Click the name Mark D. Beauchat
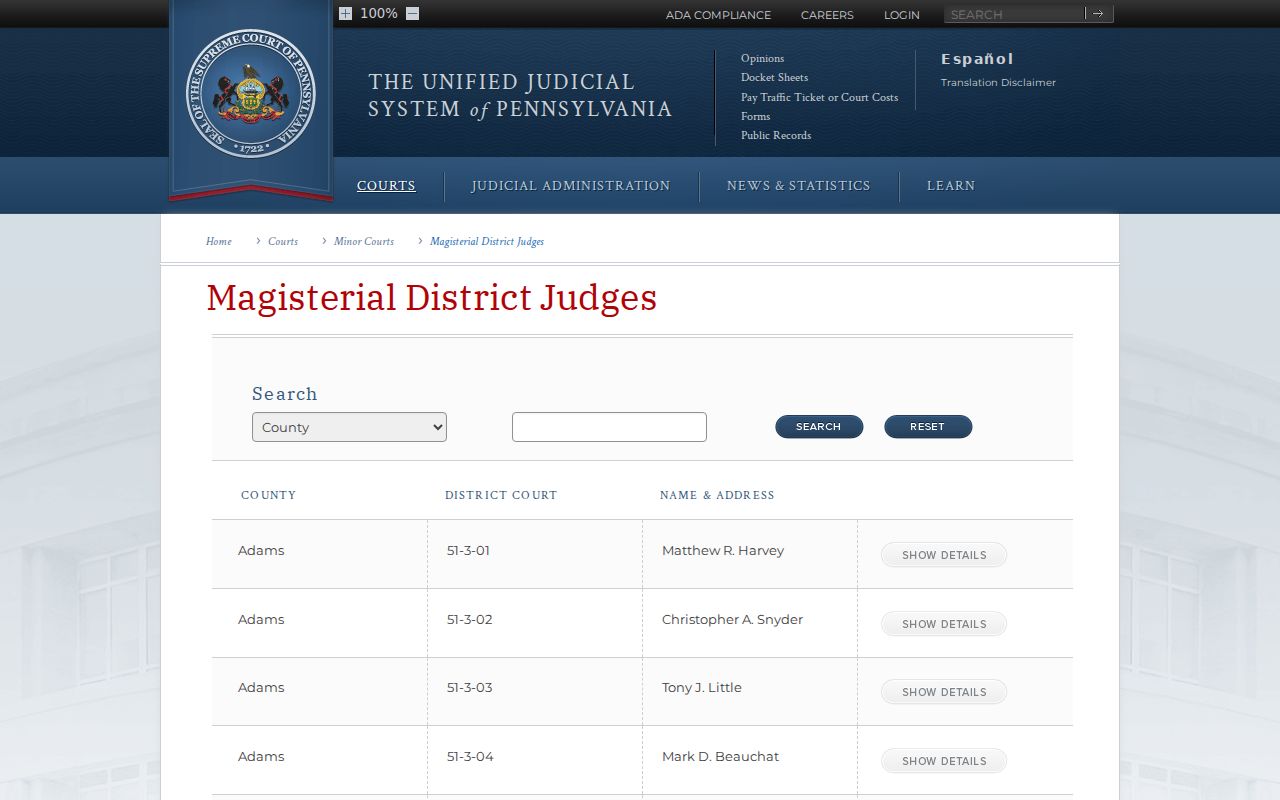The image size is (1280, 800). (720, 756)
